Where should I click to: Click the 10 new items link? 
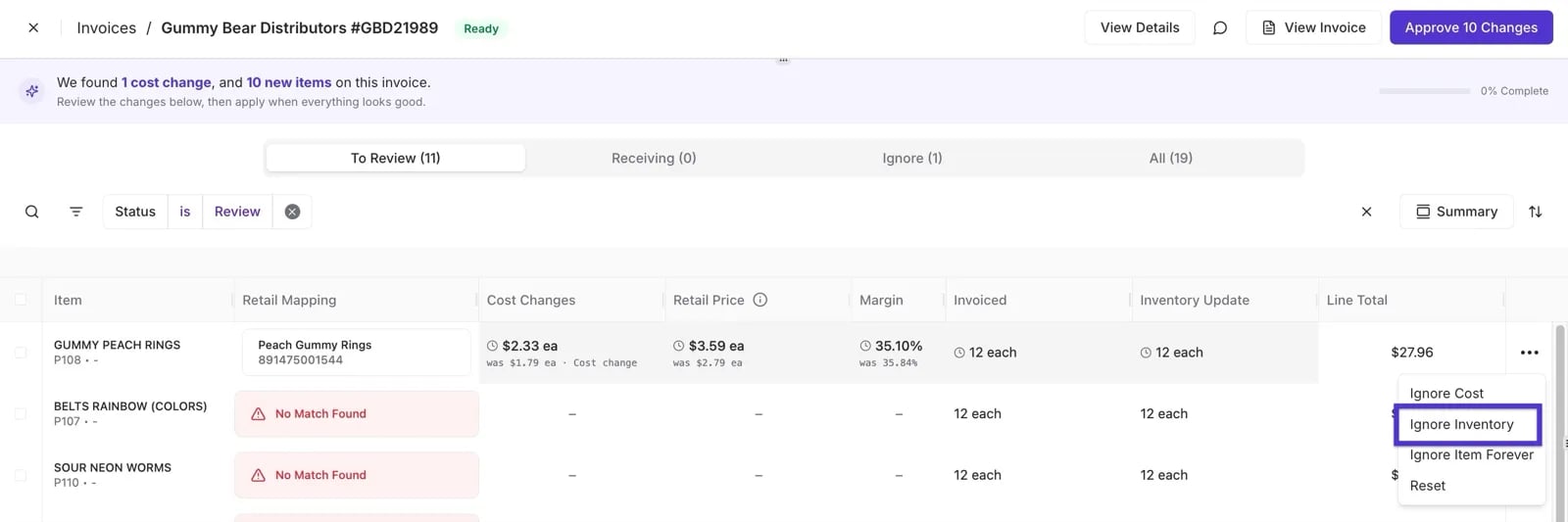(289, 82)
